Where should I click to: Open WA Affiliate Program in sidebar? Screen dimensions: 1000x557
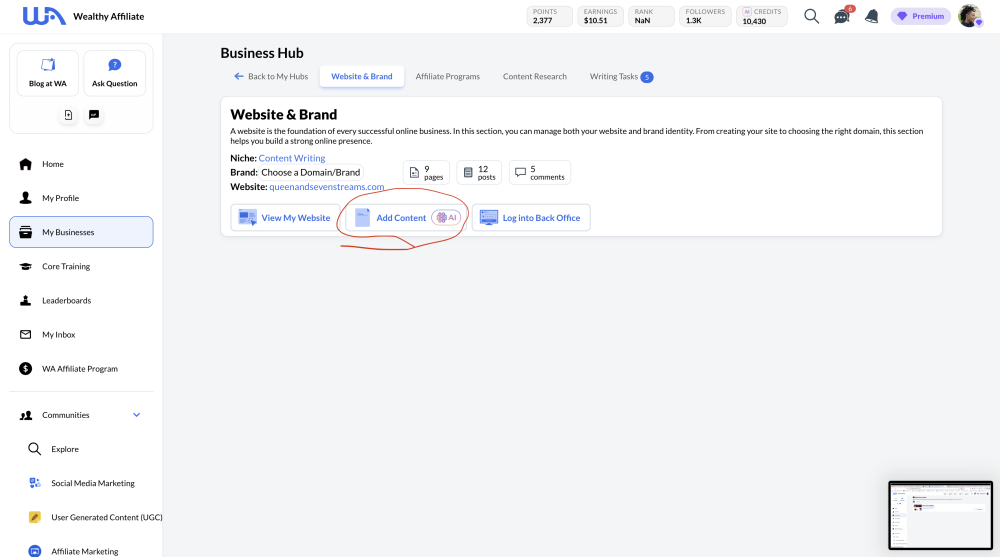tap(81, 369)
